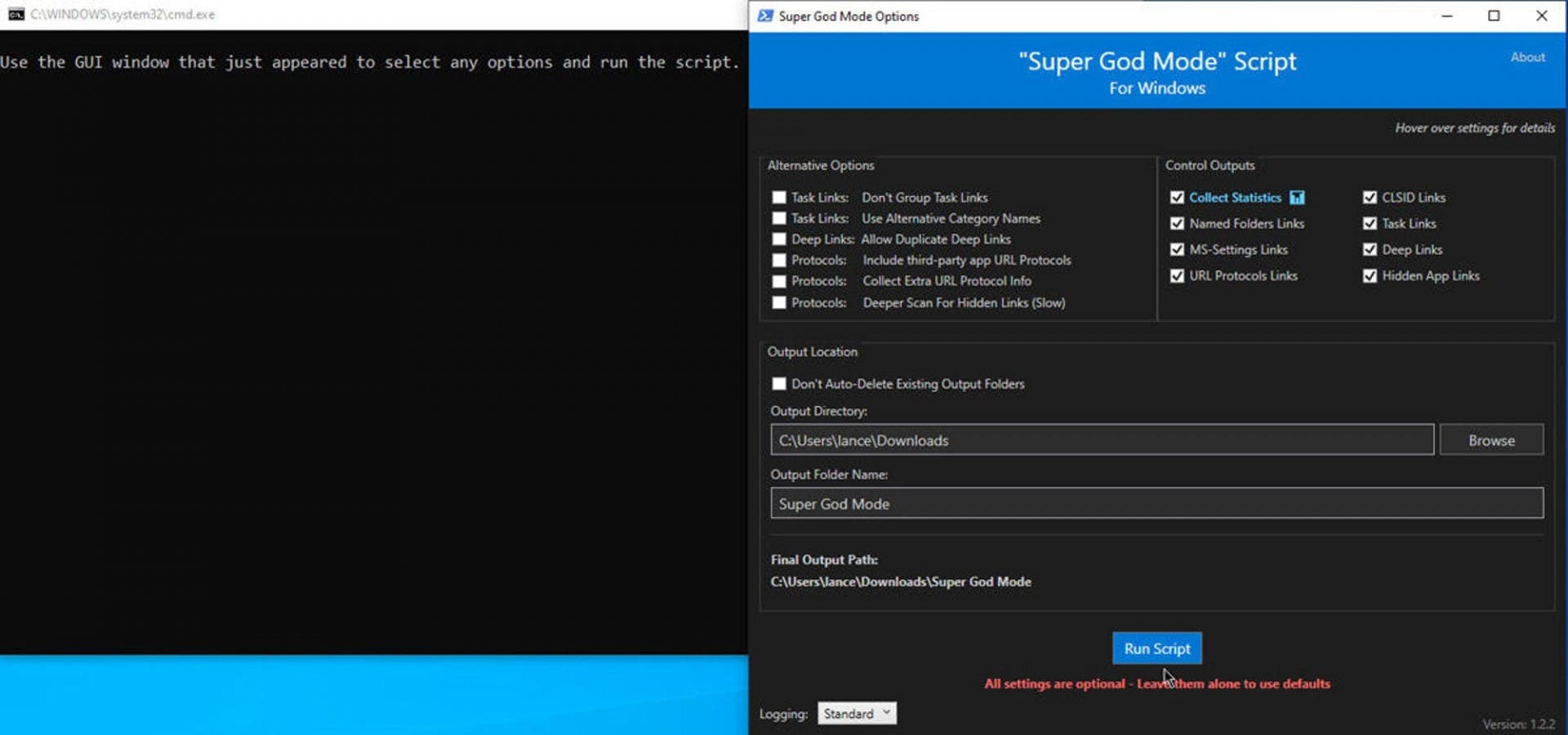Uncheck the Deep Links output checkbox

(x=1370, y=250)
